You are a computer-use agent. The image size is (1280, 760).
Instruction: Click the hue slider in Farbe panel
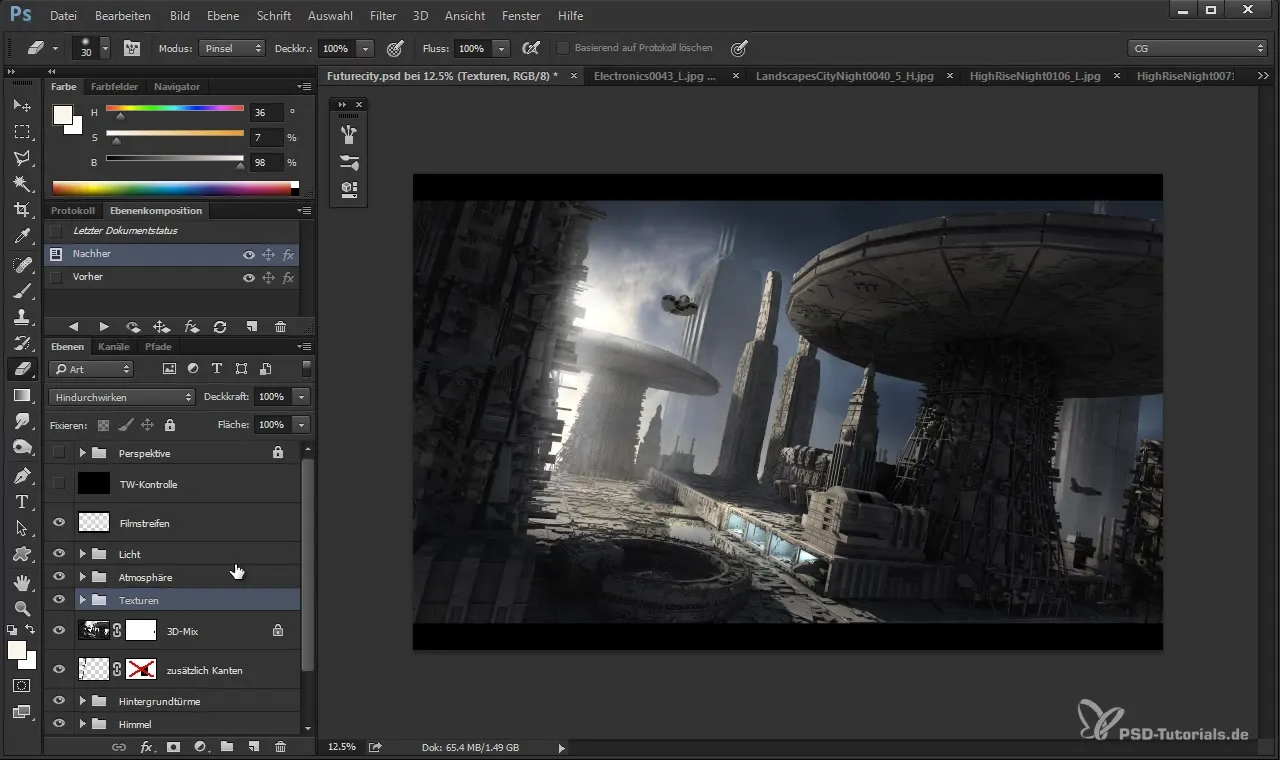[175, 108]
